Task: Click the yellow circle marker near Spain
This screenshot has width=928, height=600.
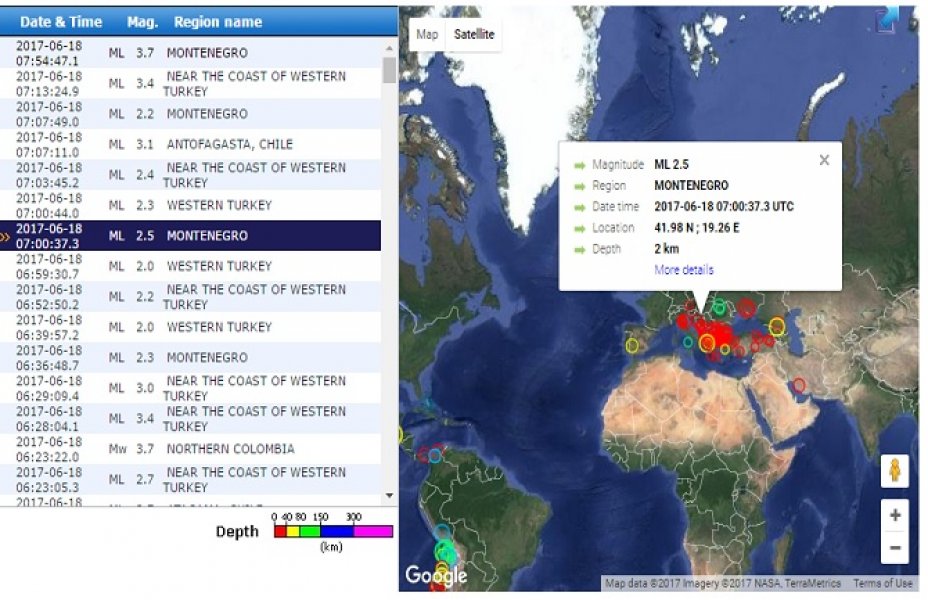Action: click(632, 345)
